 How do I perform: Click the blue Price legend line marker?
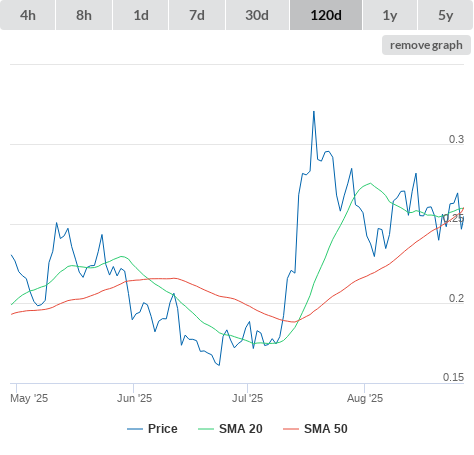pos(135,429)
